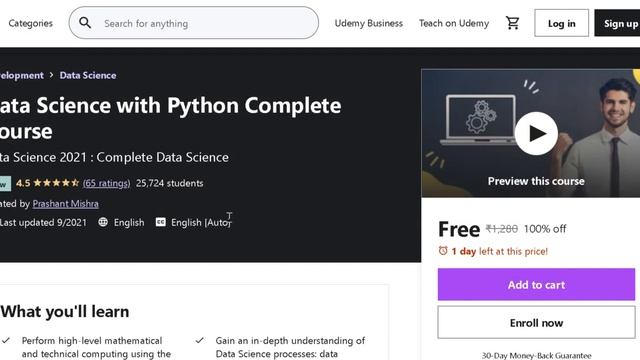Screen dimensions: 640x360
Task: Click the search magnifier icon
Action: 85,22
